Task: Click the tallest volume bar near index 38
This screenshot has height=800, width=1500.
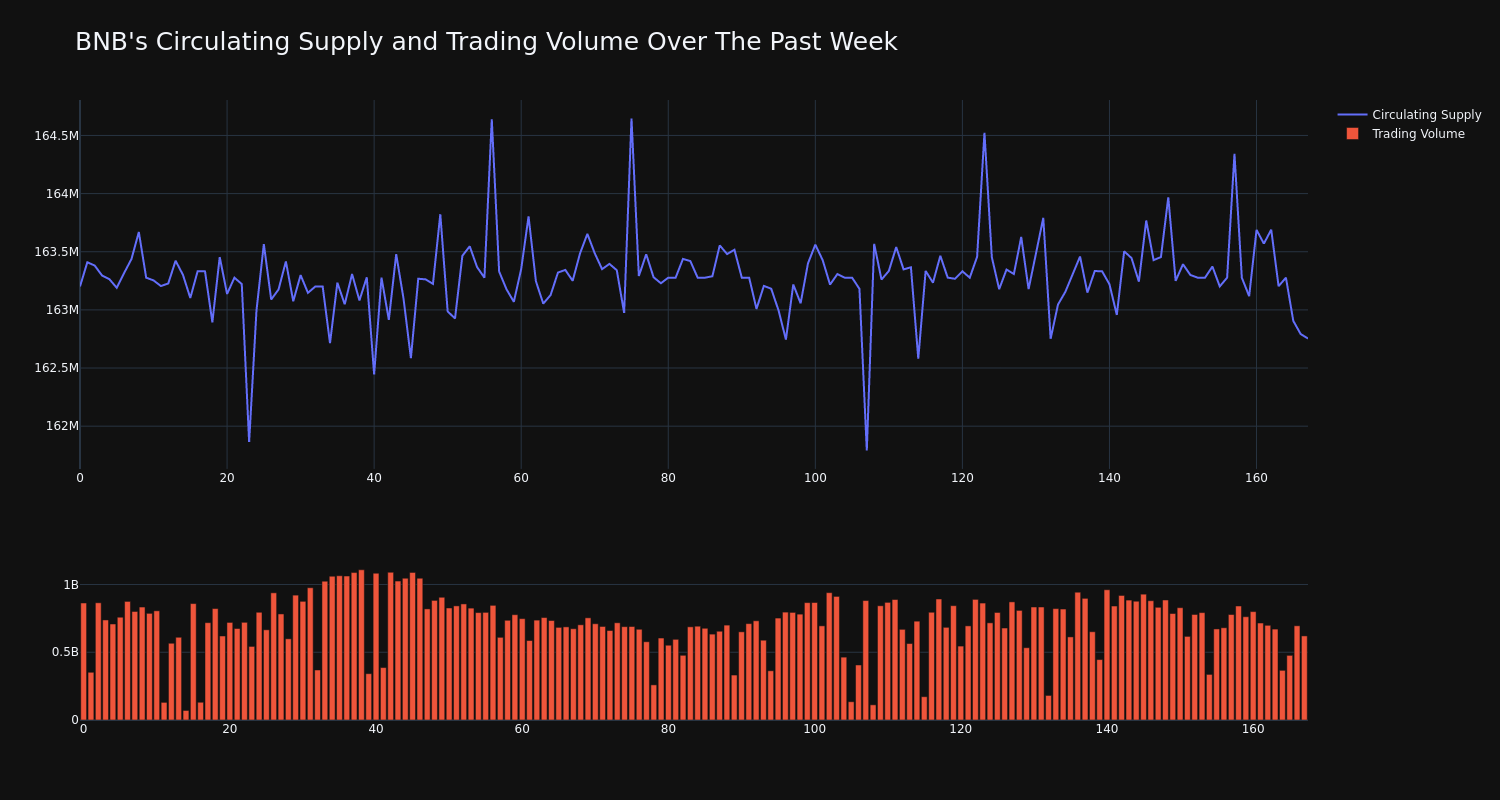Action: point(361,645)
